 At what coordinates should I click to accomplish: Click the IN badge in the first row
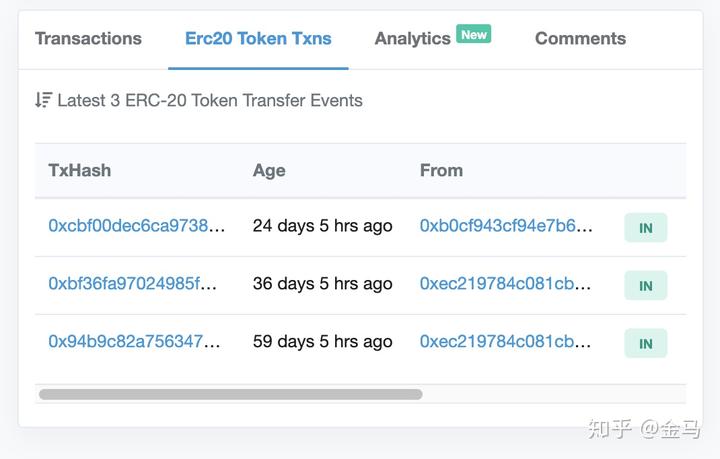pyautogui.click(x=645, y=228)
